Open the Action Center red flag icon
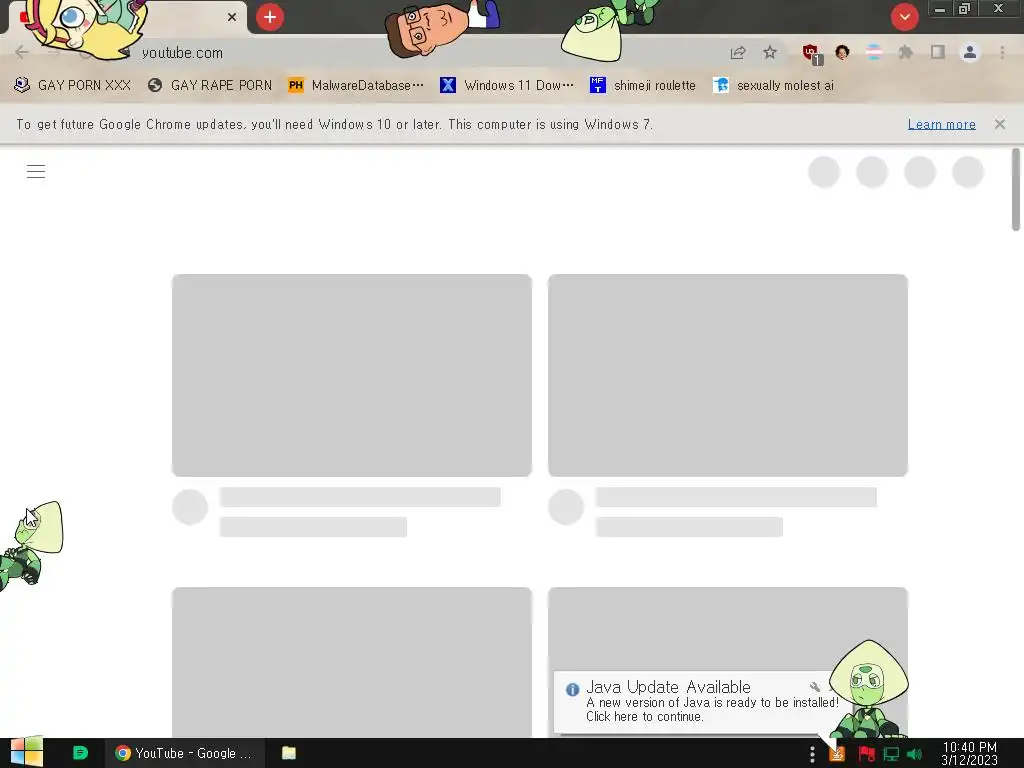This screenshot has width=1024, height=768. click(866, 754)
